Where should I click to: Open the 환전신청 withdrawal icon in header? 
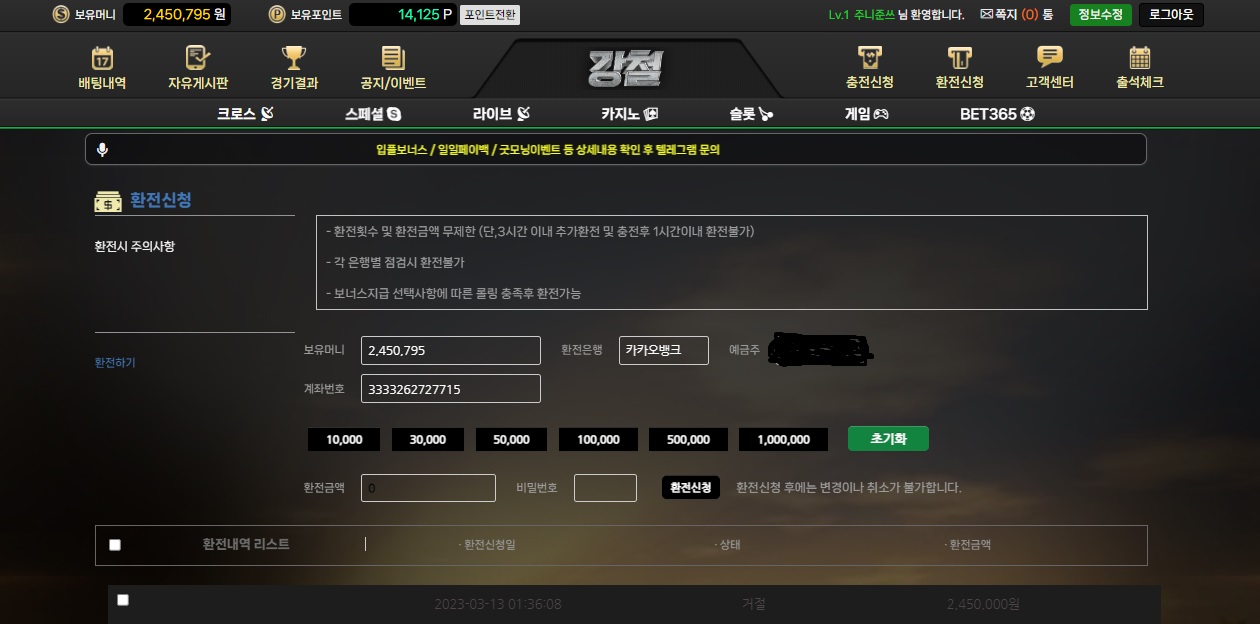(x=960, y=57)
